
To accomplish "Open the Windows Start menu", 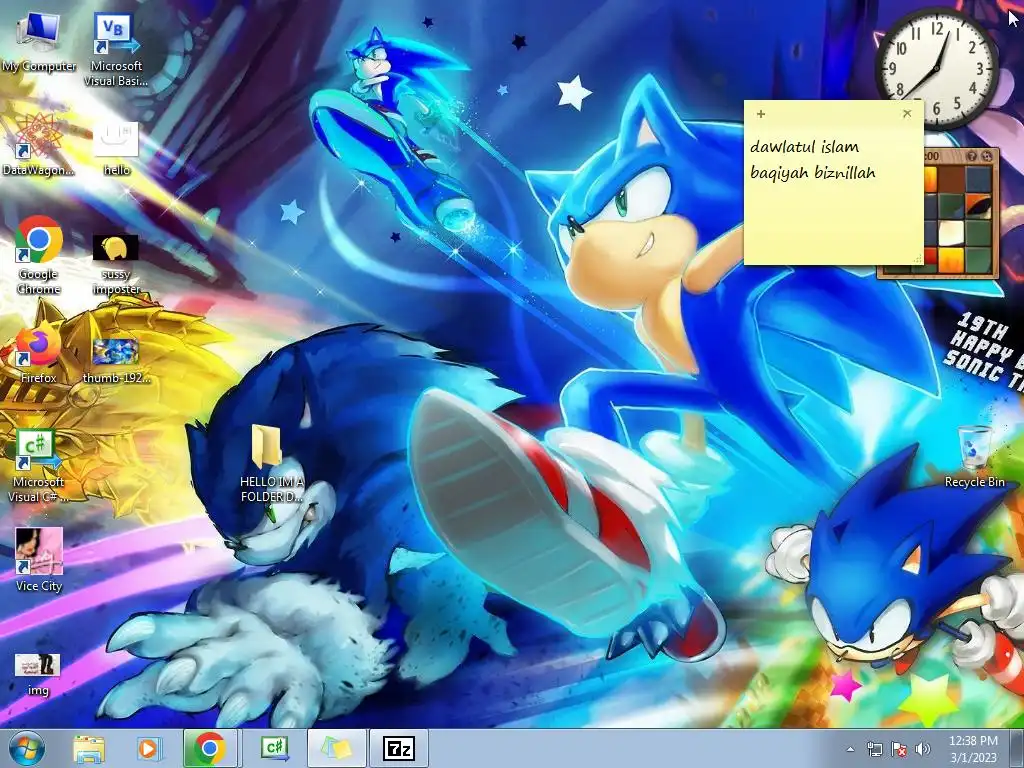I will tap(26, 748).
